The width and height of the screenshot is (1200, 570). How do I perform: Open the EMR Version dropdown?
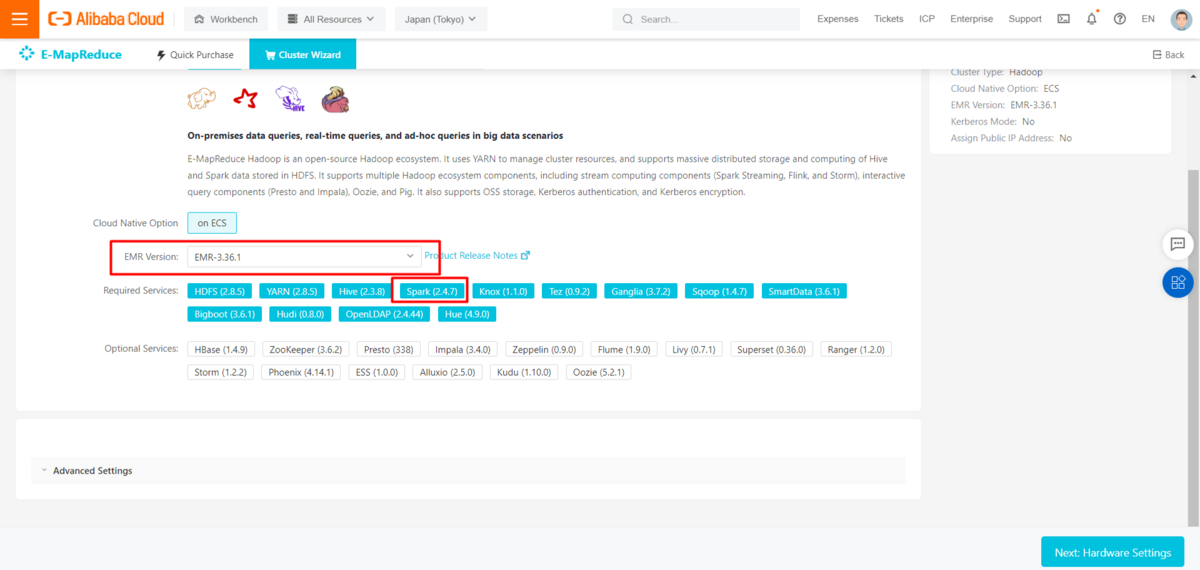pyautogui.click(x=302, y=257)
